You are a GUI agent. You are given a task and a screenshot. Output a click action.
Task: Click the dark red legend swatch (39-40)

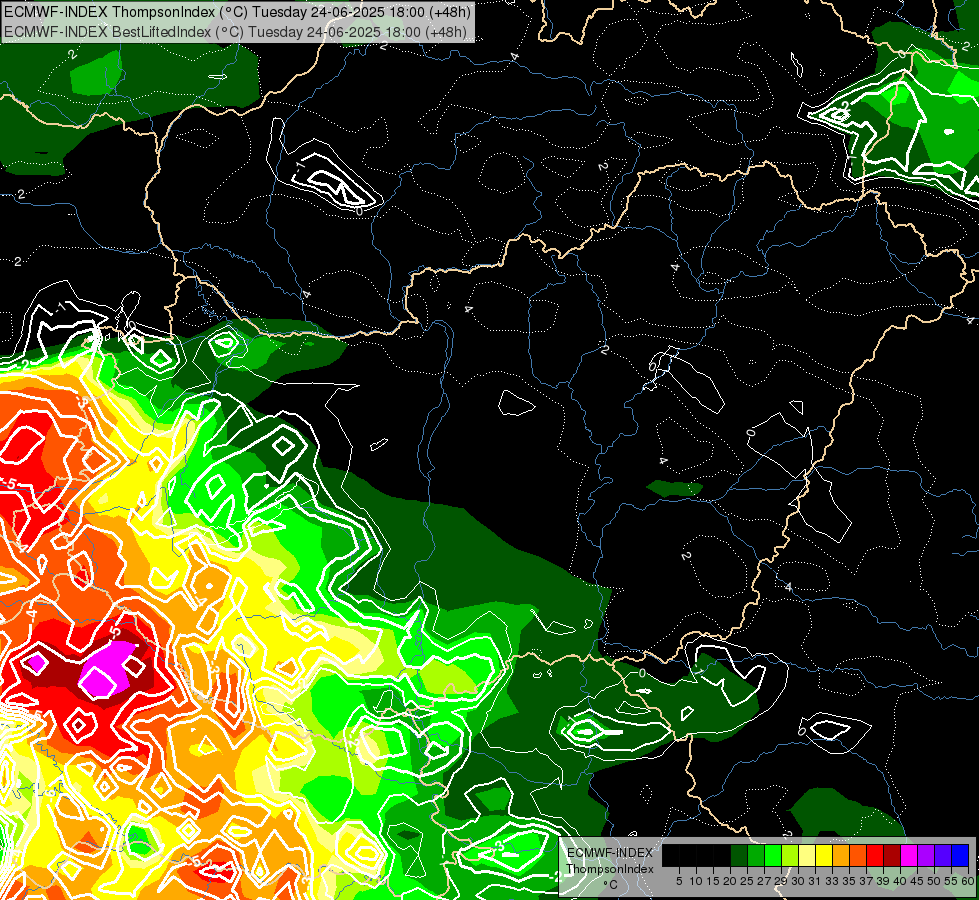tap(892, 855)
